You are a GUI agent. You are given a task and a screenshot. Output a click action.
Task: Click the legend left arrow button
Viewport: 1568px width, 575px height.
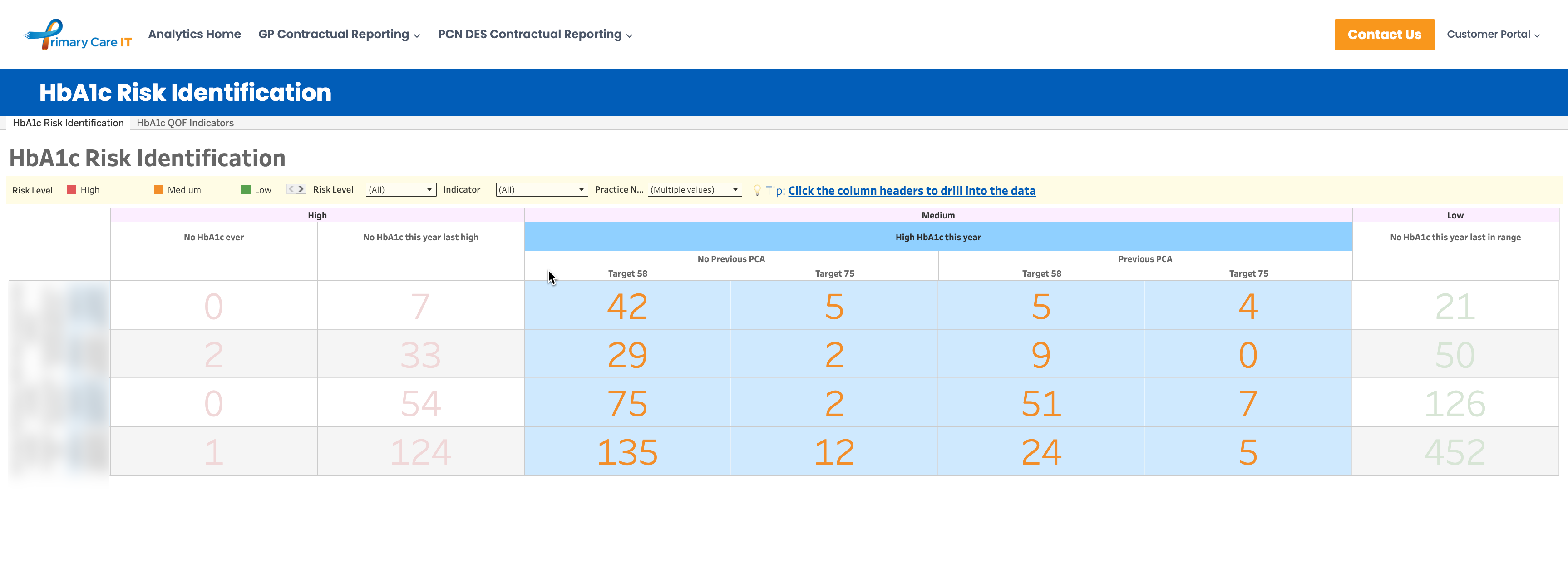(291, 189)
